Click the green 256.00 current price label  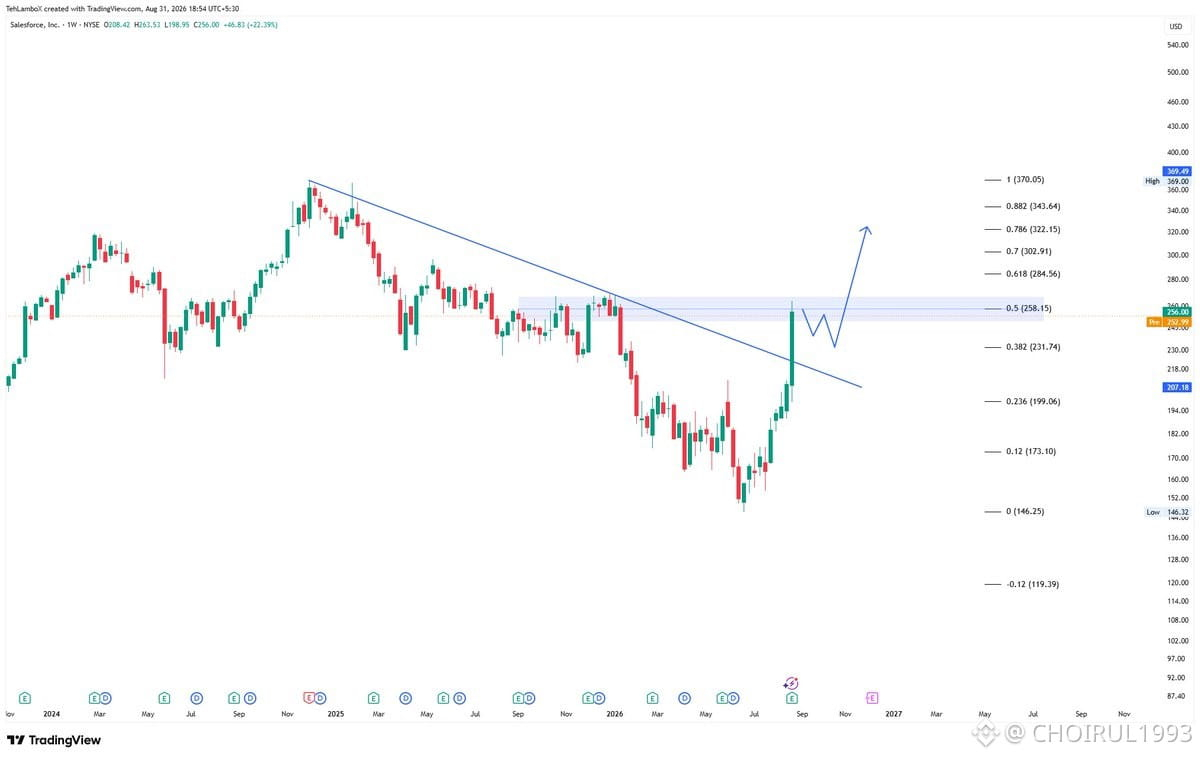point(1178,312)
